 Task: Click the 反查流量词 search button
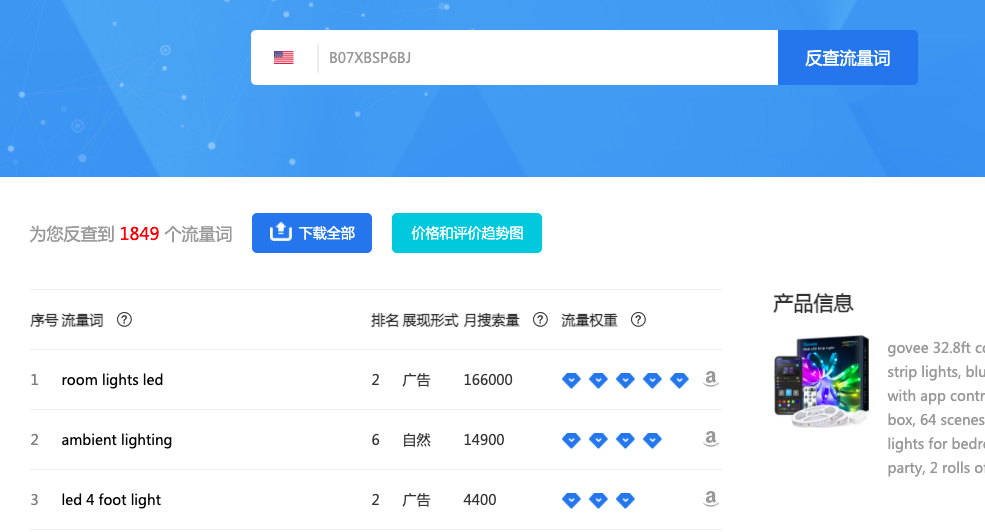tap(847, 58)
